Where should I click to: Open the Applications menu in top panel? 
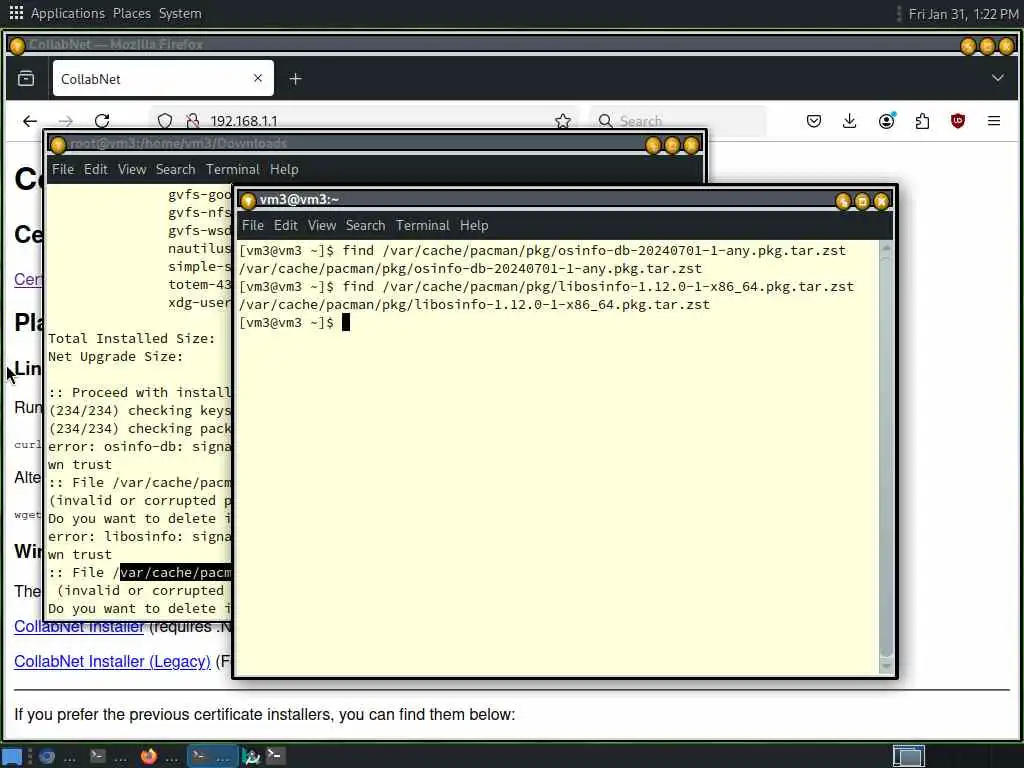[x=68, y=13]
